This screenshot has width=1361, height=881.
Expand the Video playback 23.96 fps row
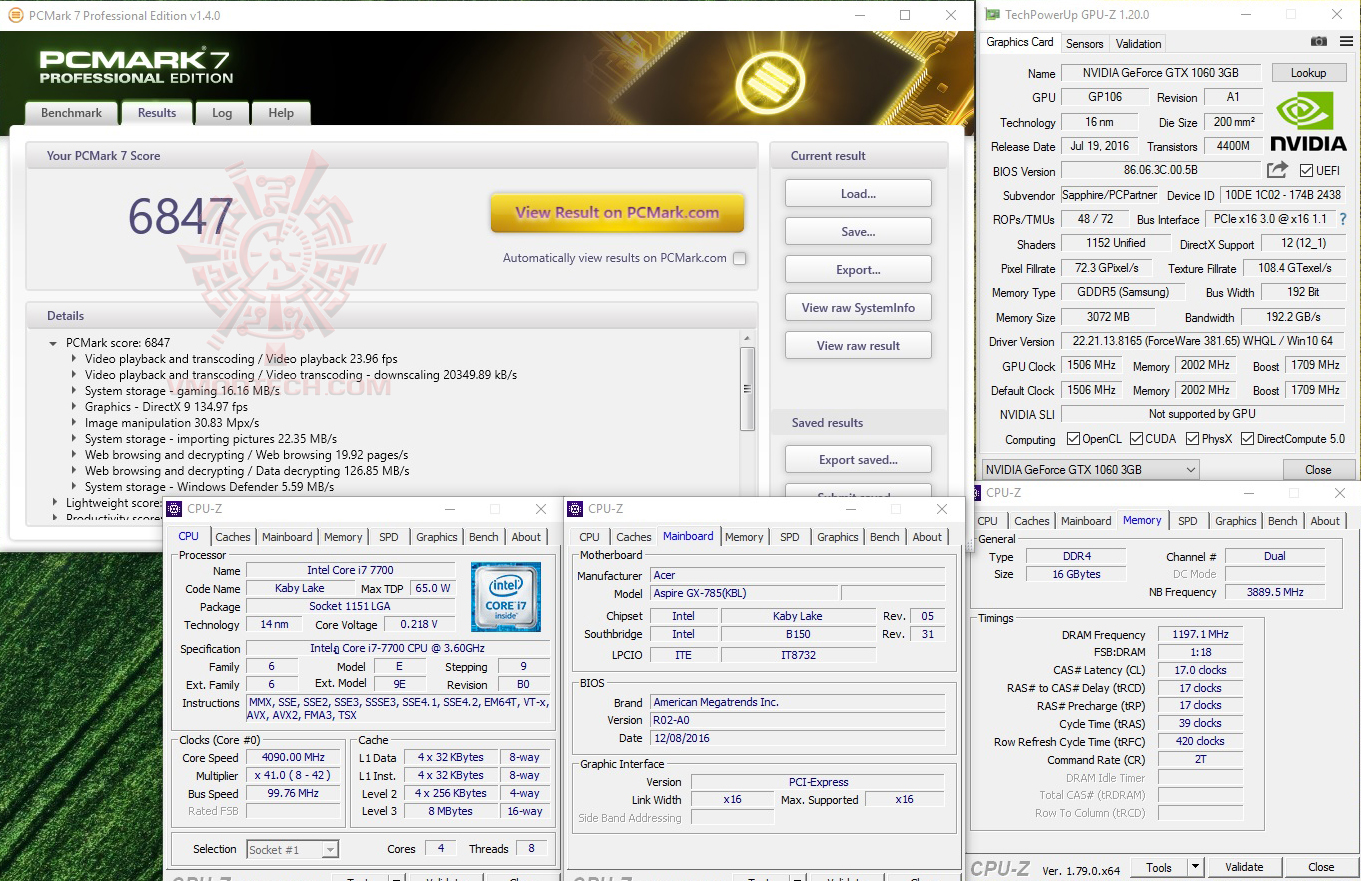[74, 359]
